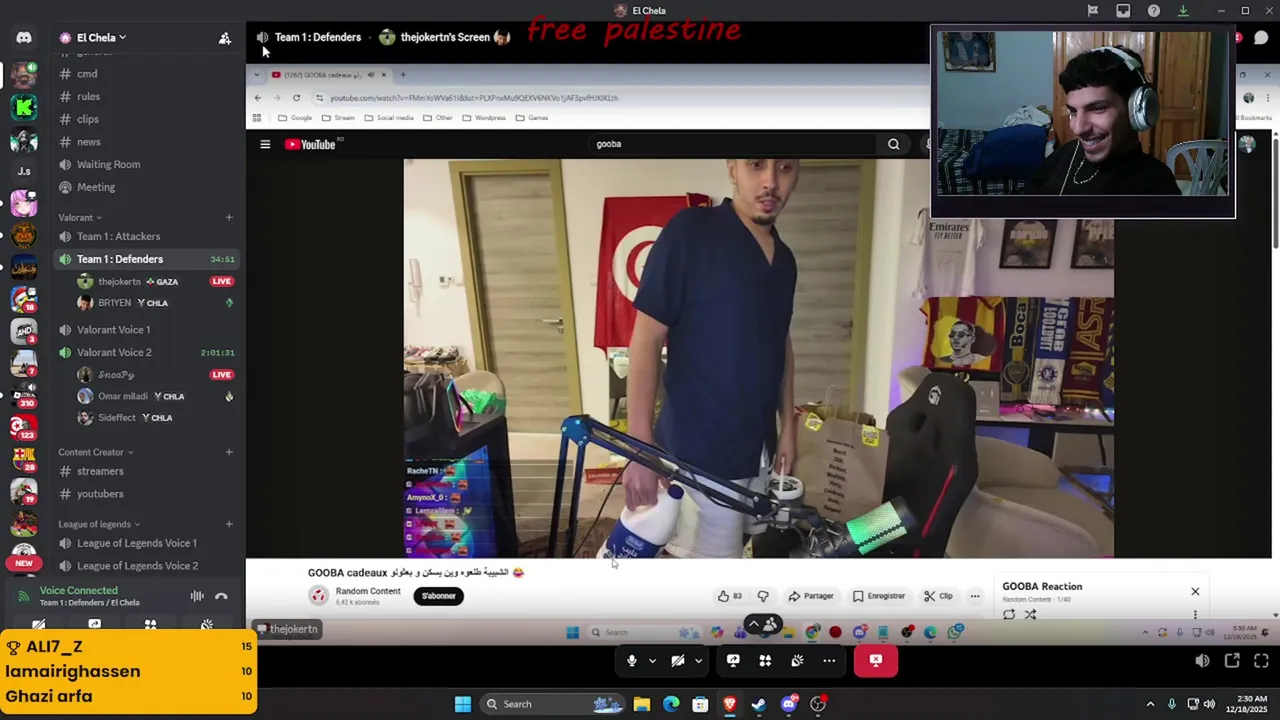Join Team 1 : Attackers voice channel
Image resolution: width=1280 pixels, height=720 pixels.
[x=118, y=236]
